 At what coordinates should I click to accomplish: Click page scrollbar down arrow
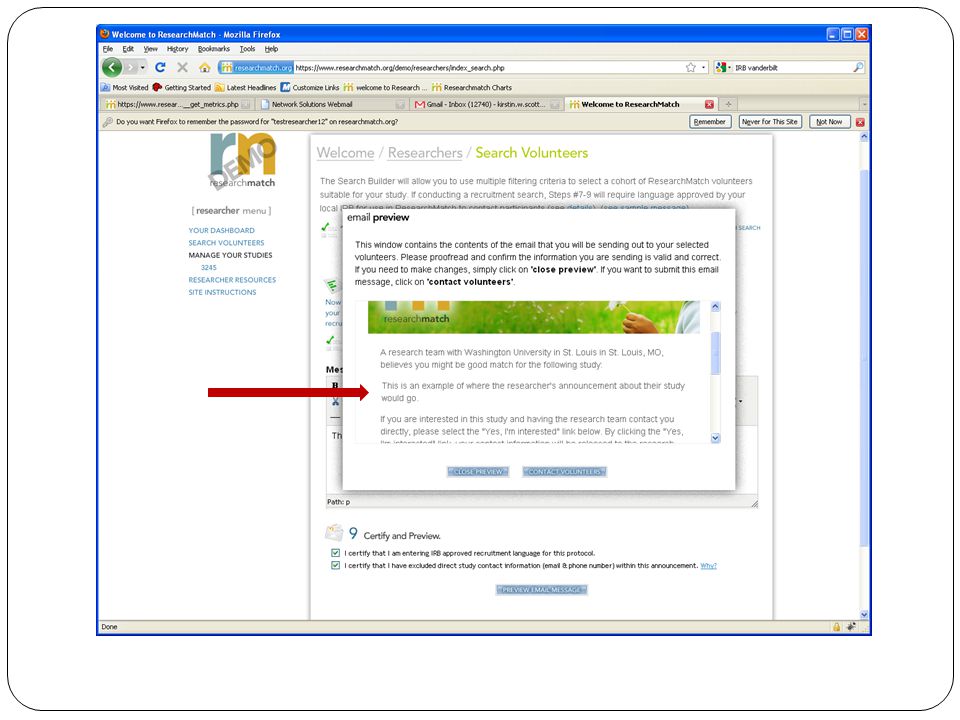click(x=864, y=614)
